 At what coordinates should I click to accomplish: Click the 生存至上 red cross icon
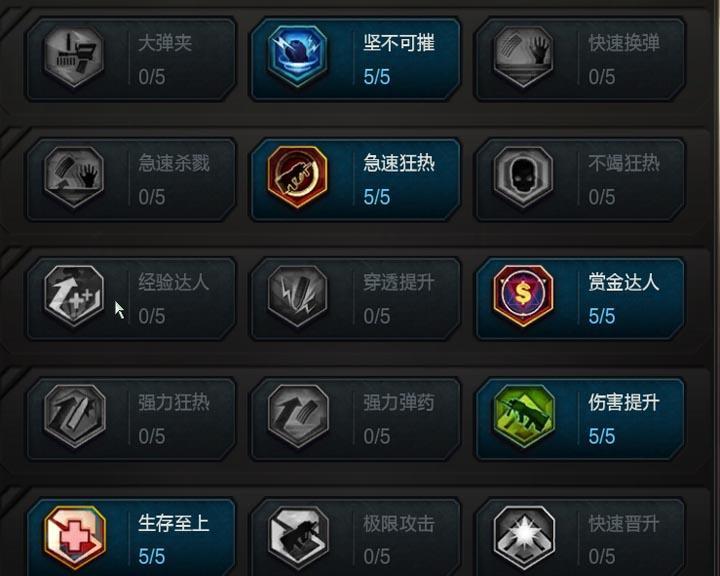pos(75,536)
